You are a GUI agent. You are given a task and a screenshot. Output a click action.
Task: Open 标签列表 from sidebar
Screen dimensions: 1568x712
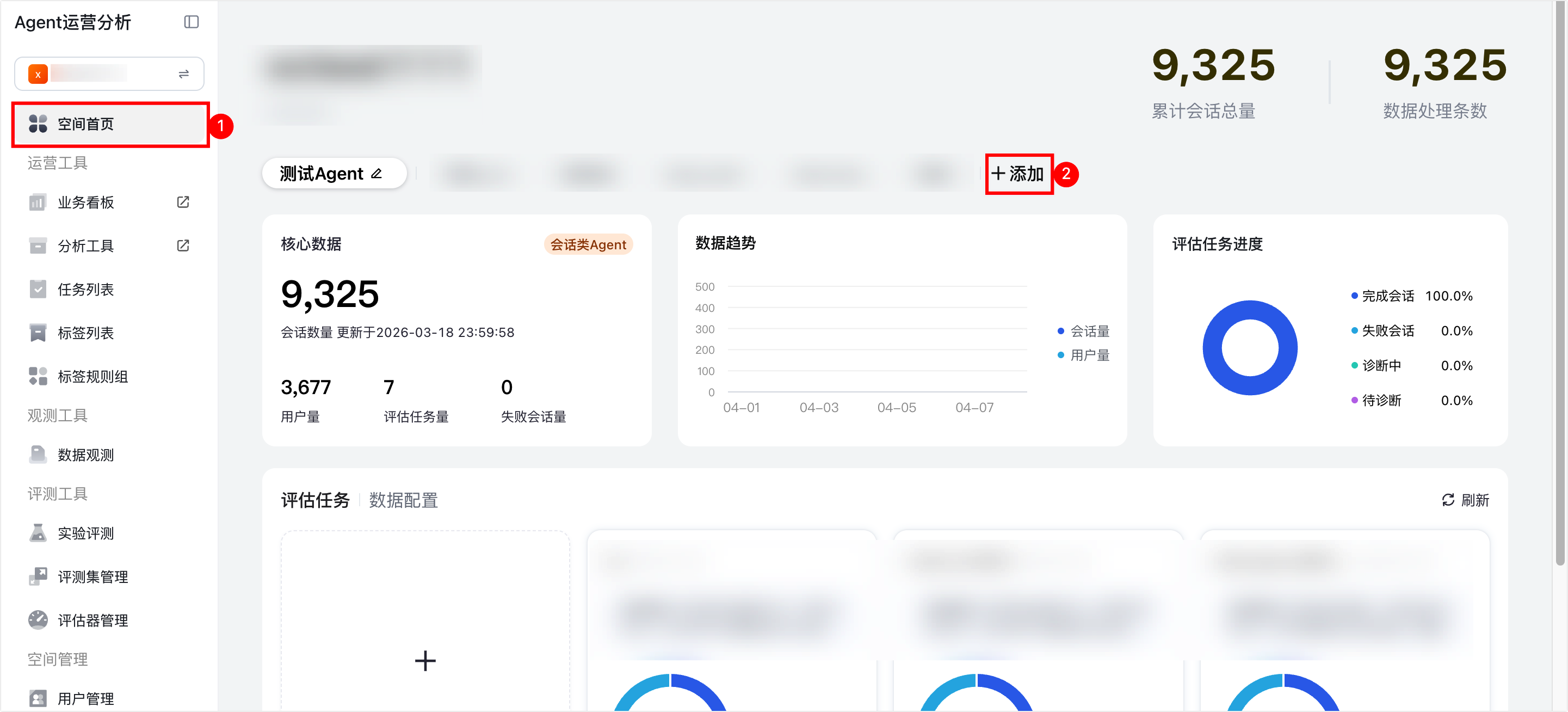tap(85, 333)
